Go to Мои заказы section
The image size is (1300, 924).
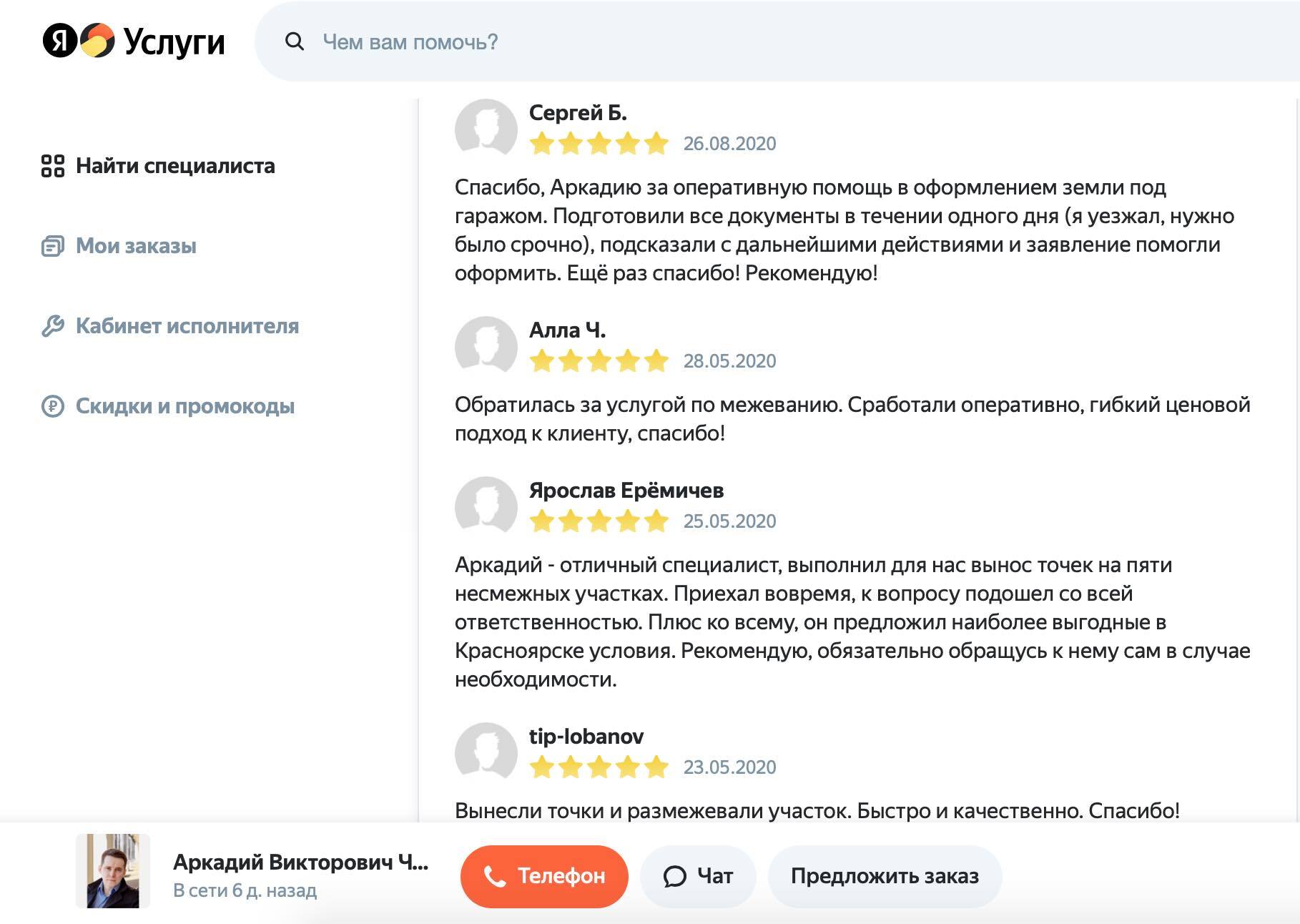136,246
